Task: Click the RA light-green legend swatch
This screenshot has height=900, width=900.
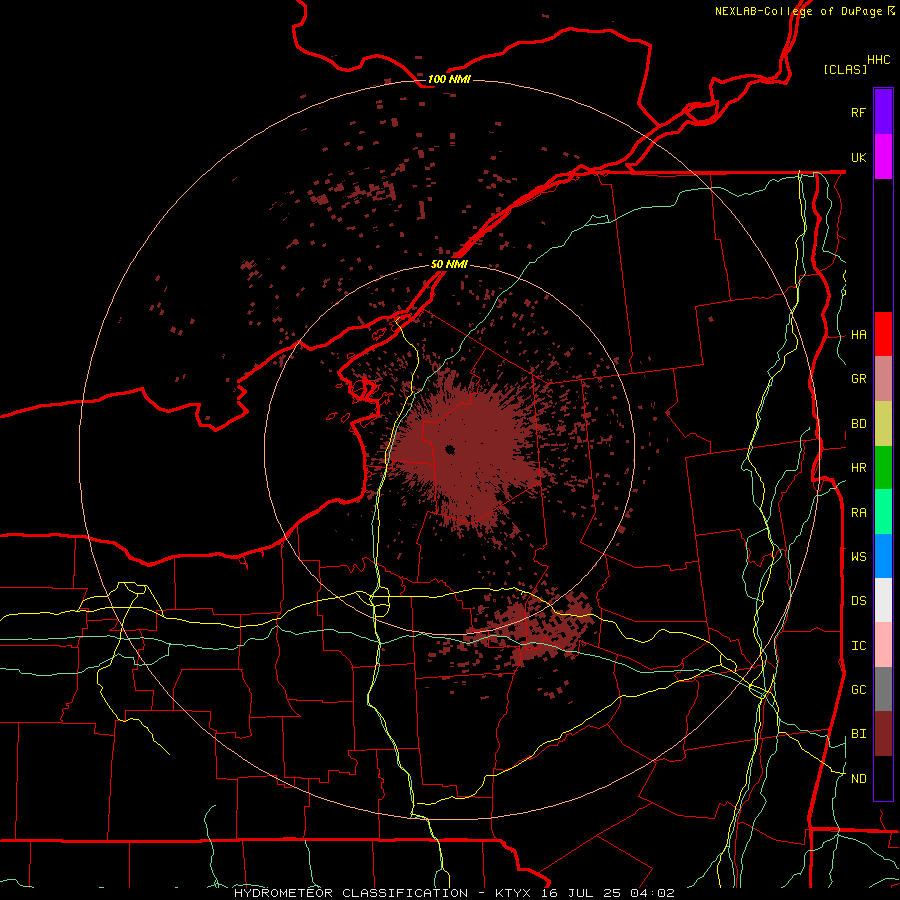Action: [883, 512]
